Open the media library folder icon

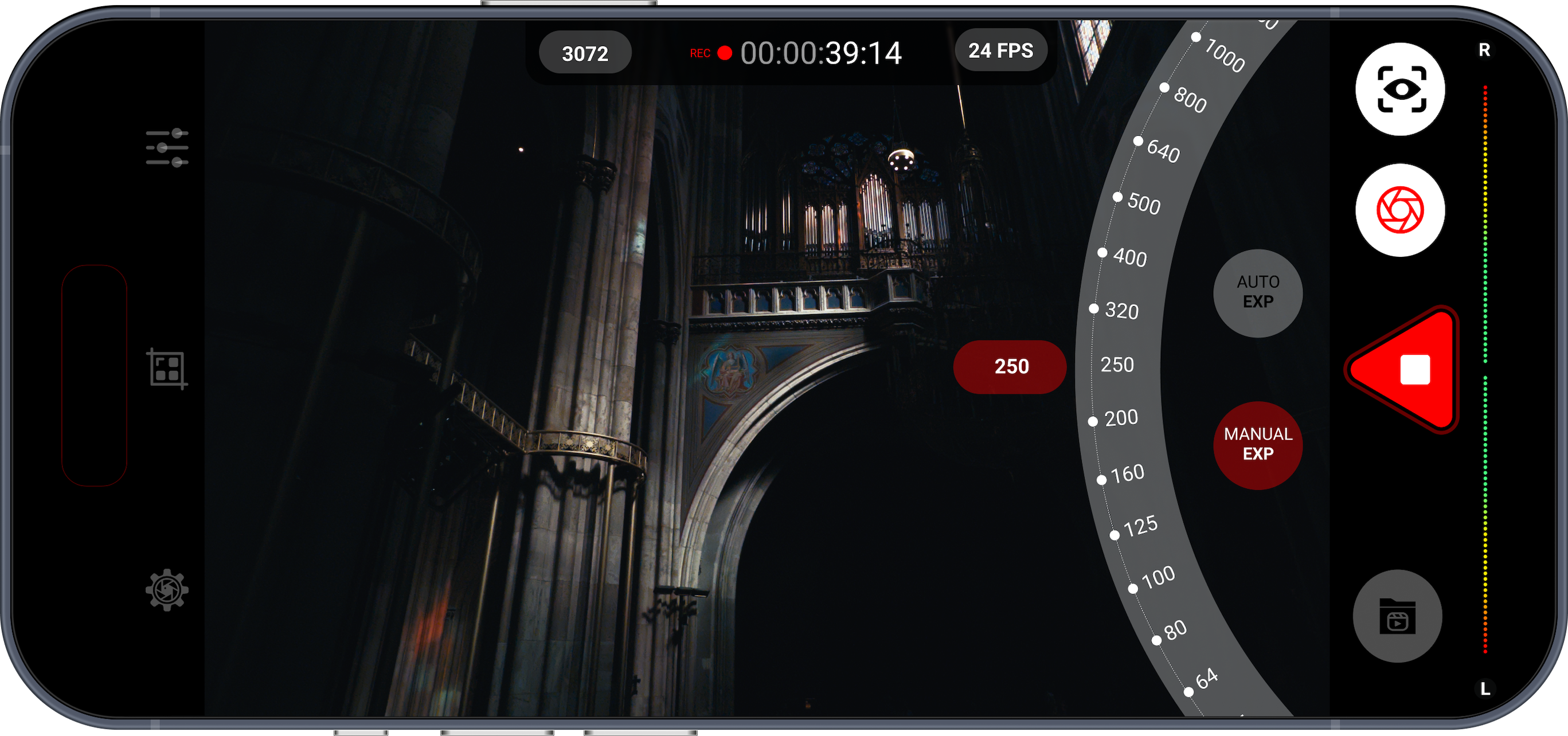[x=1397, y=616]
